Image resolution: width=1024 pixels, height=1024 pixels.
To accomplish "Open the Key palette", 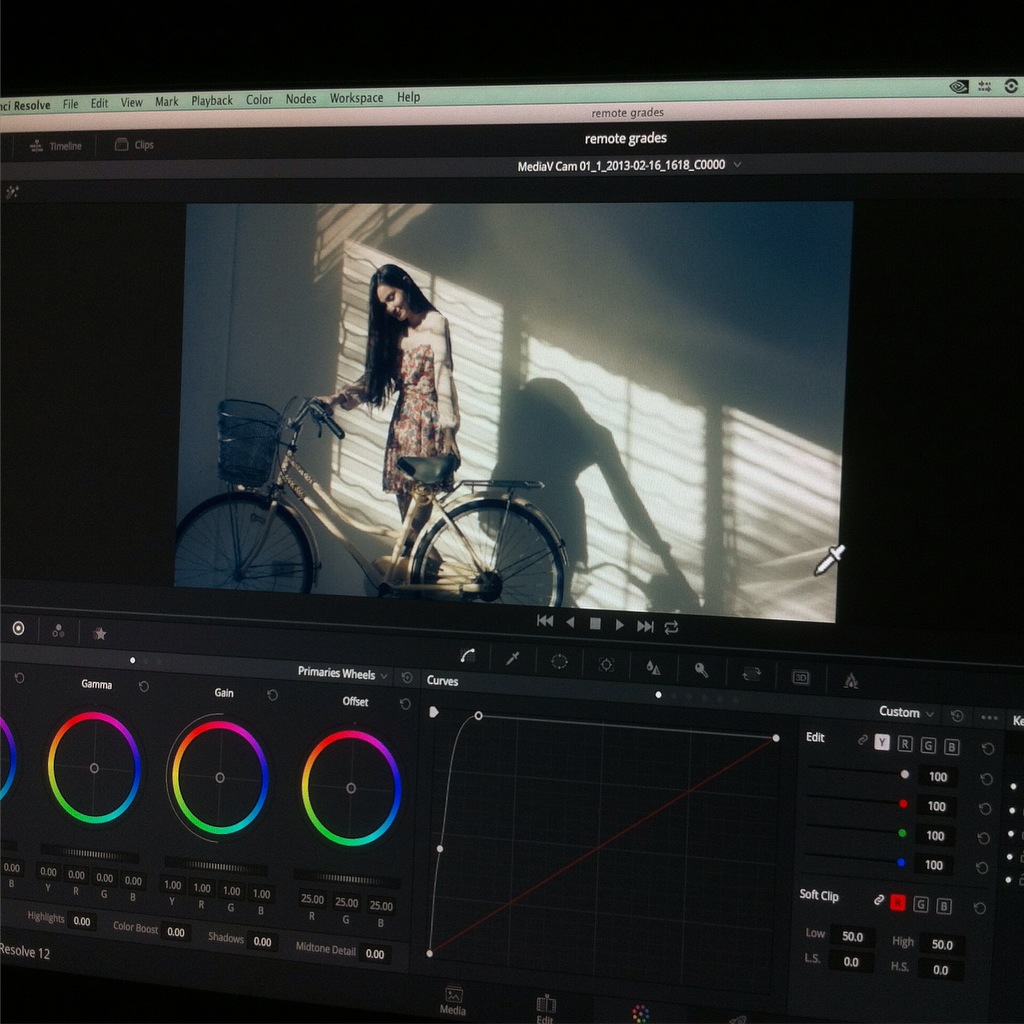I will pos(701,670).
